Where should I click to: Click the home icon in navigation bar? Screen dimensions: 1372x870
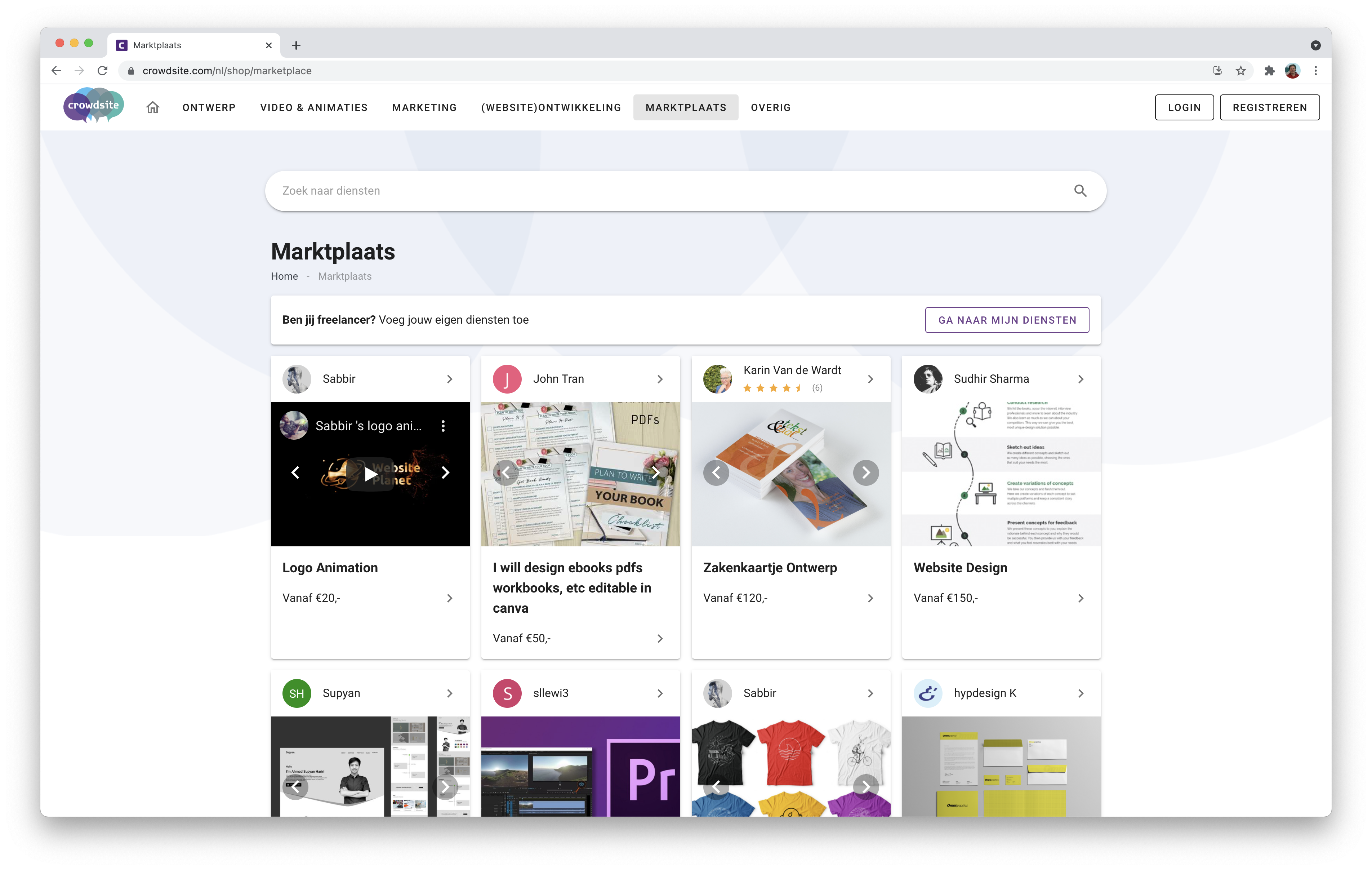click(x=152, y=107)
